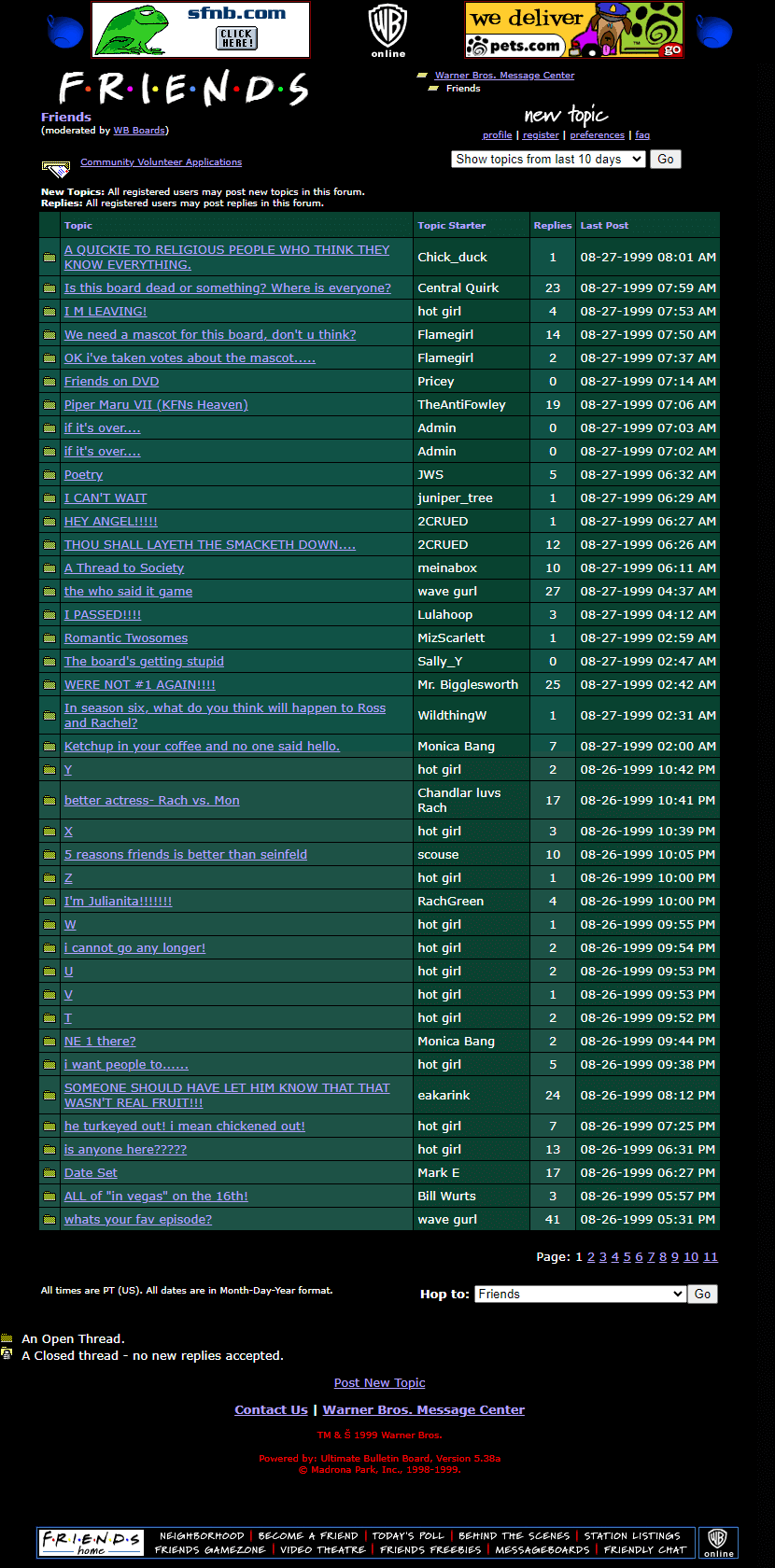Click the Friends home logo in the footer

point(92,1542)
